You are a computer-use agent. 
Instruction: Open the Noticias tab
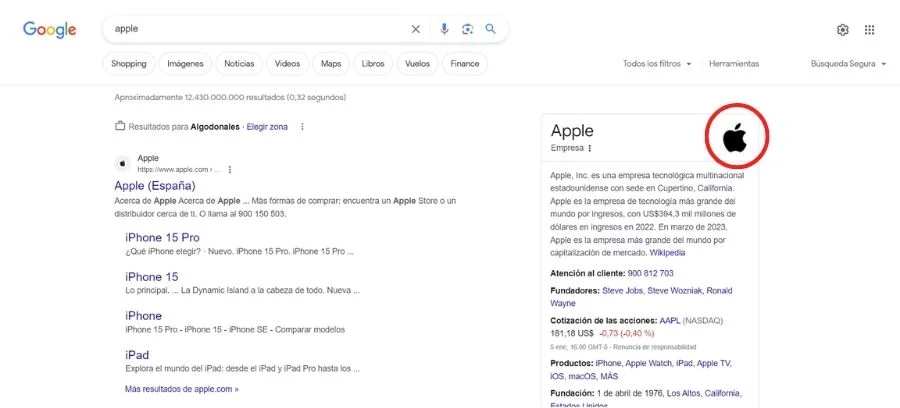point(239,64)
